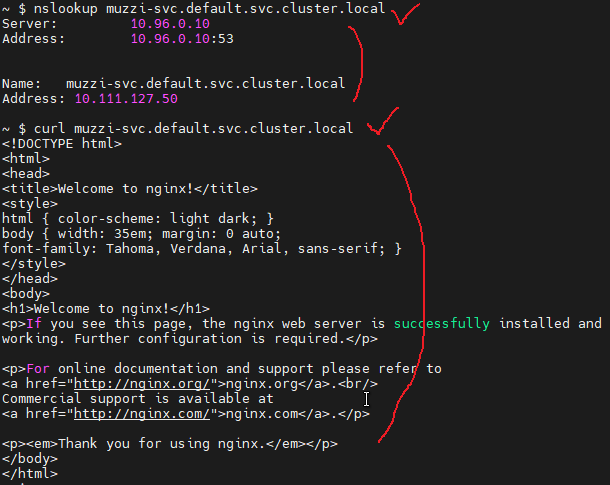Click the opening <style> tag line

[30, 204]
